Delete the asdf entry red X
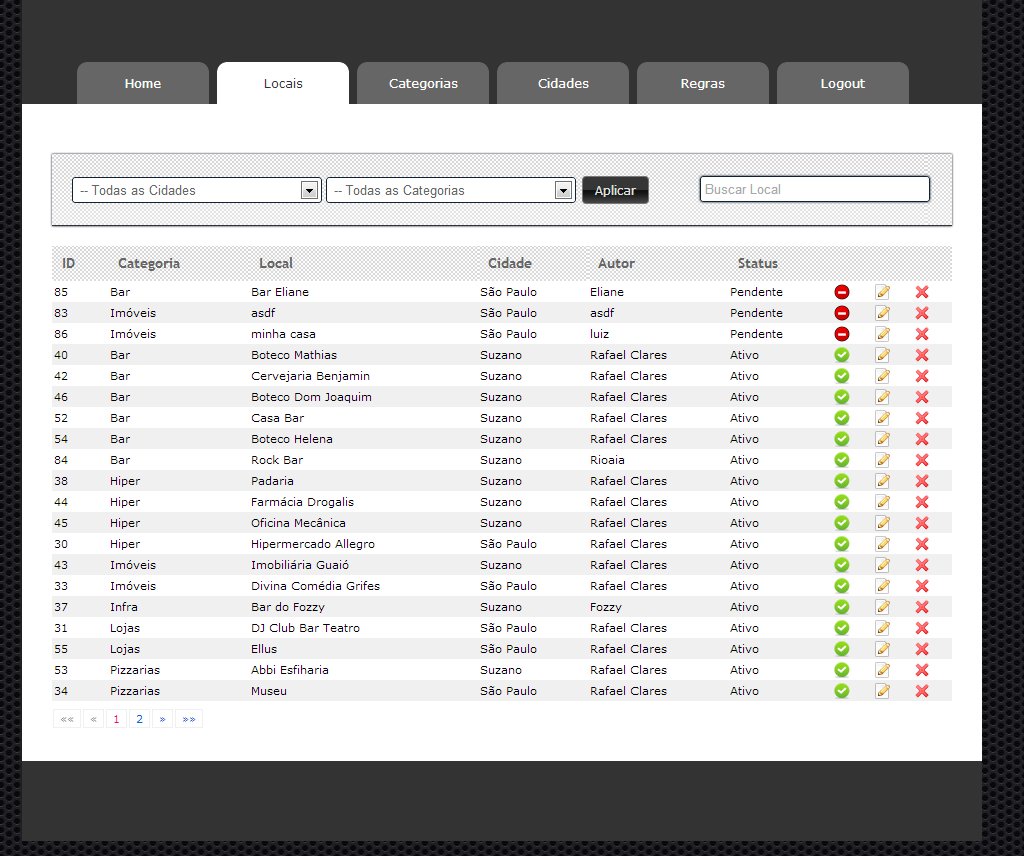This screenshot has height=856, width=1024. click(x=921, y=313)
